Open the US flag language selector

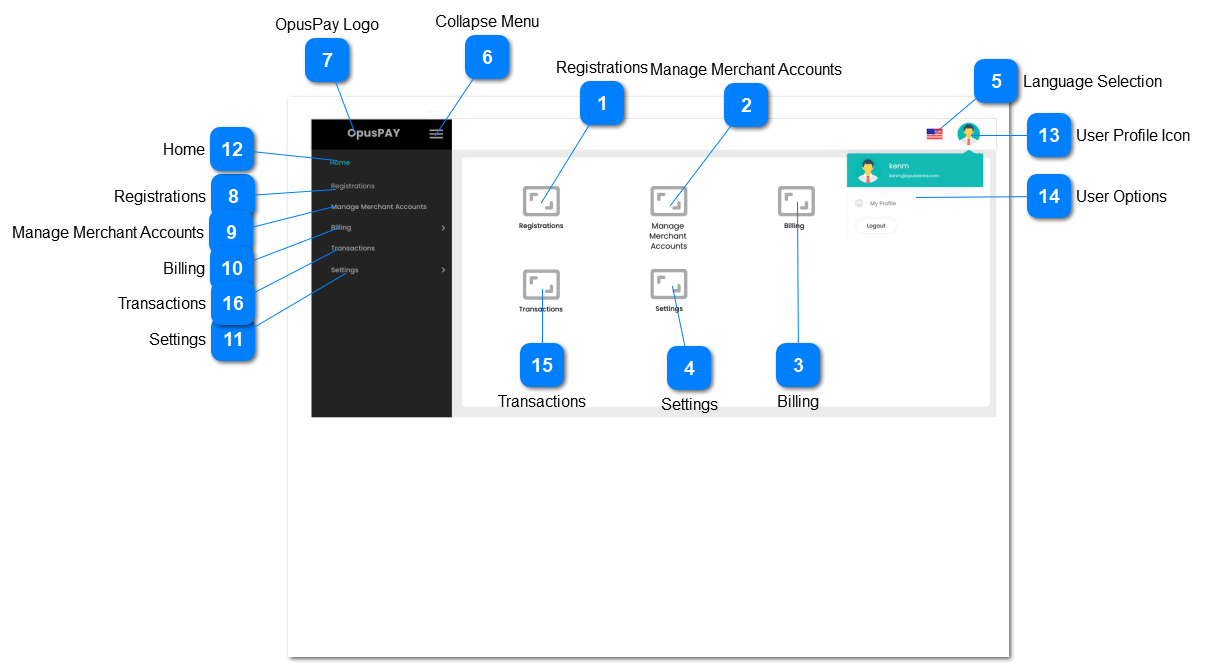(x=934, y=134)
